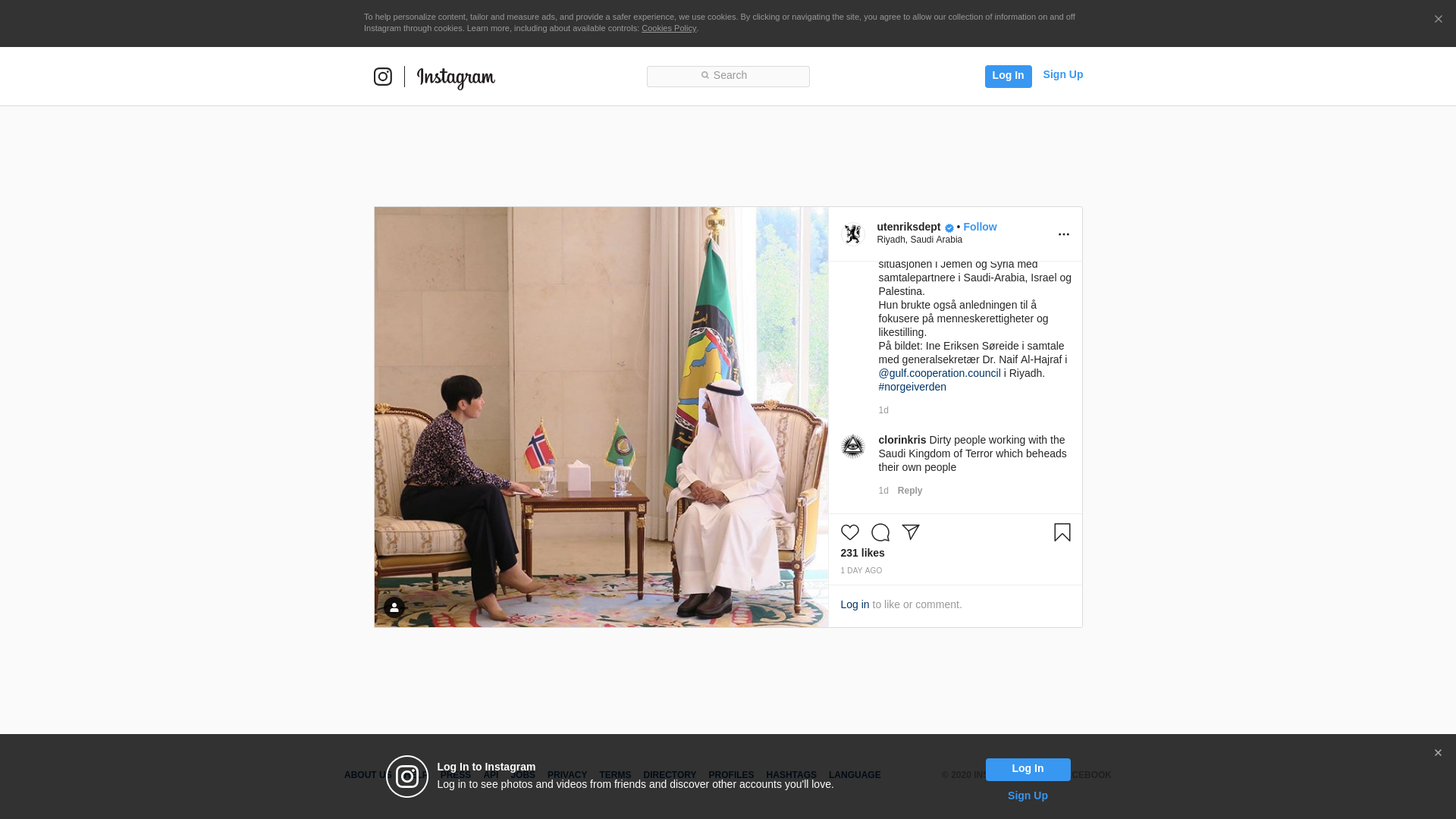Click the Search input field
This screenshot has width=1456, height=819.
728,77
